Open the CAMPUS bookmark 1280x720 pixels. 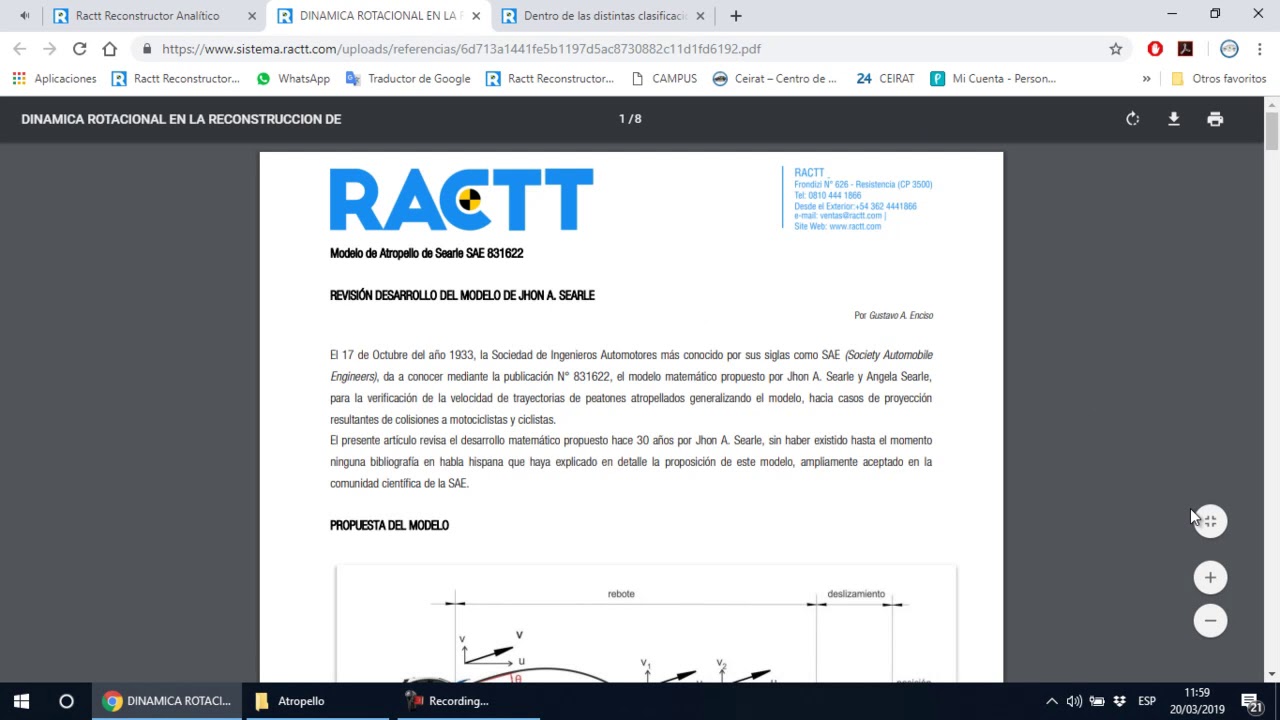(664, 79)
